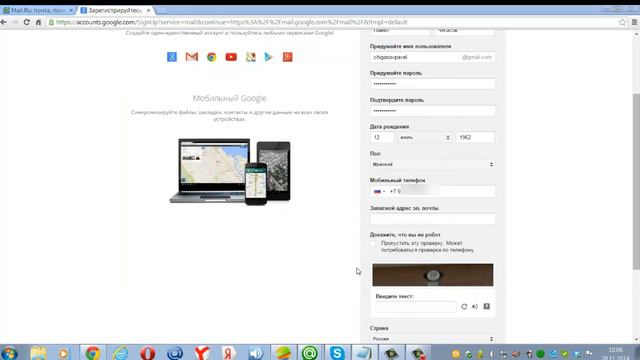Screen dimensions: 640x360
Task: Open the red Yandex browser taskbar icon
Action: [202, 353]
